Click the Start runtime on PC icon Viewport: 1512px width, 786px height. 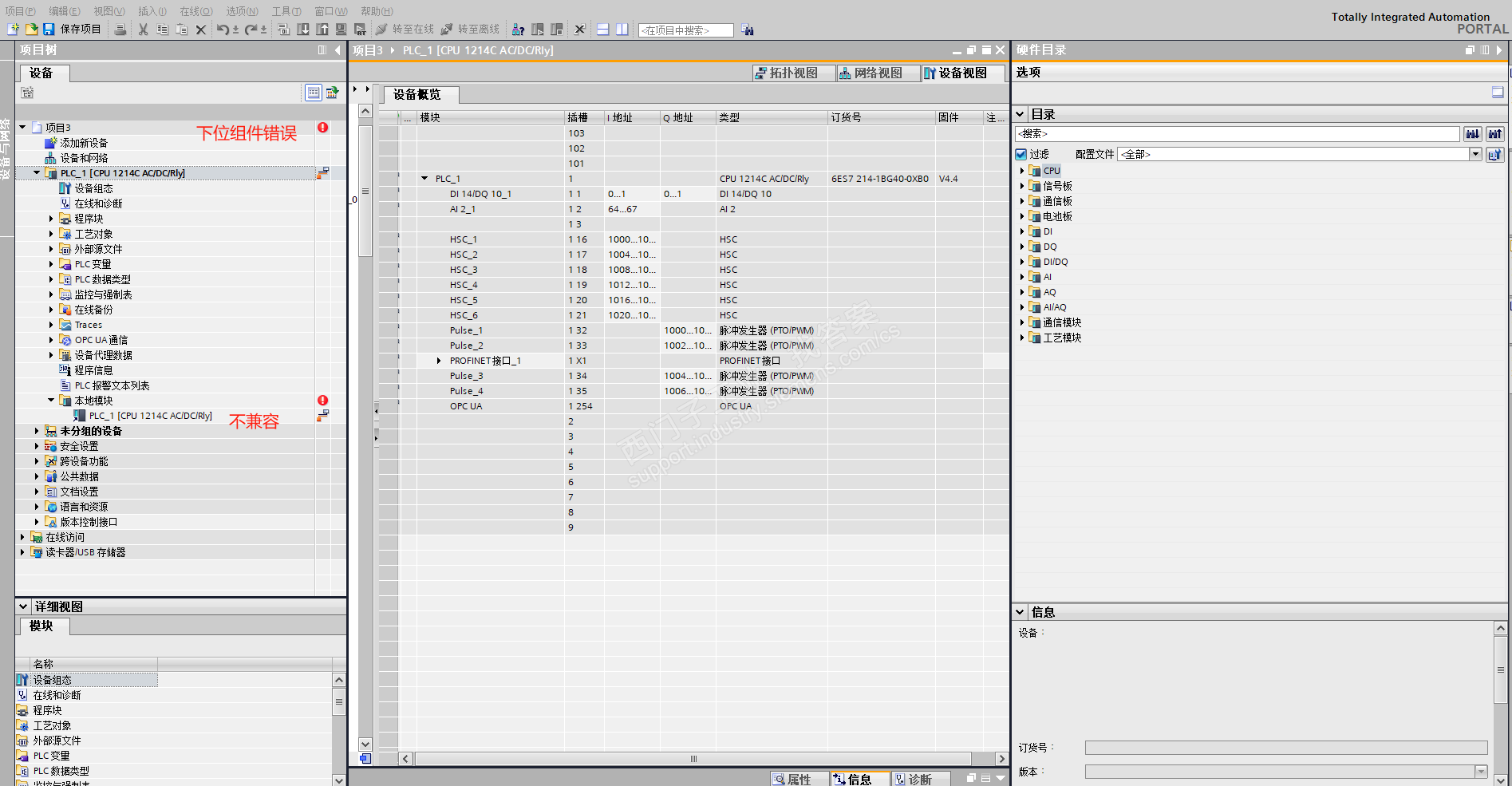361,30
